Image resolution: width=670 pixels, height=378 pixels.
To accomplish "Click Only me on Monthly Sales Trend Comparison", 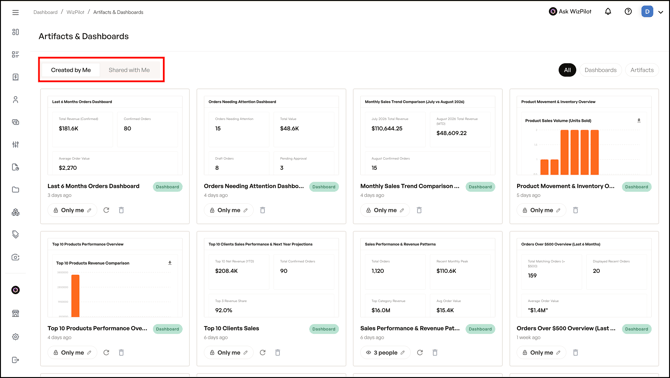I will 385,210.
